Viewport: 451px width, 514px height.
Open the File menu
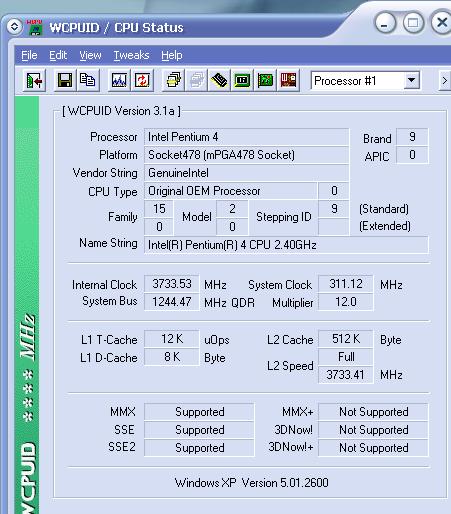pyautogui.click(x=29, y=55)
